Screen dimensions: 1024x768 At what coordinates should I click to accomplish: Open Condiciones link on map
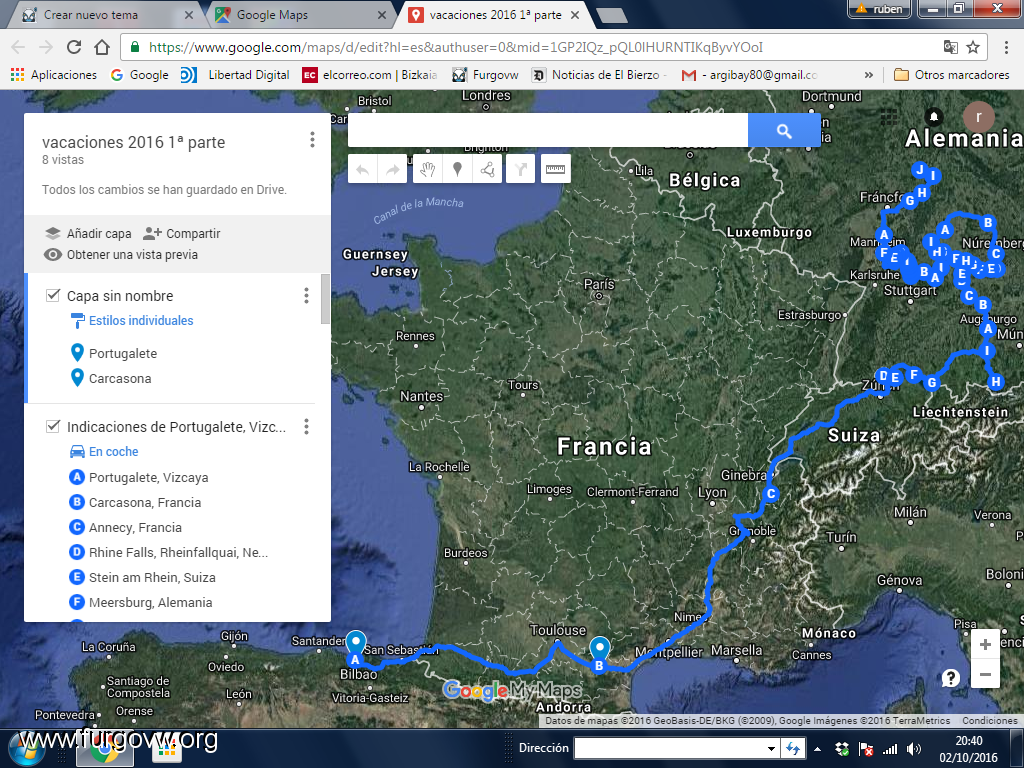tap(989, 720)
